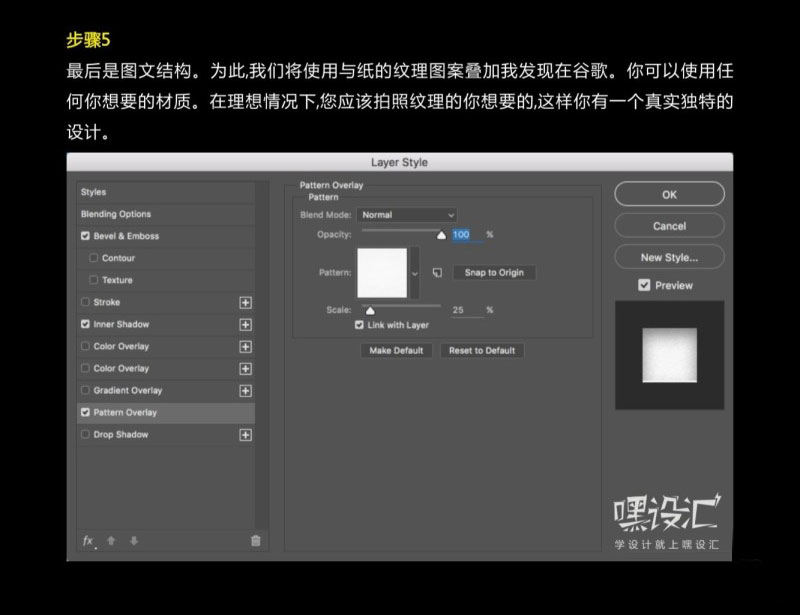Screen dimensions: 800x615
Task: Click the pattern thumbnail swatch
Action: point(382,271)
